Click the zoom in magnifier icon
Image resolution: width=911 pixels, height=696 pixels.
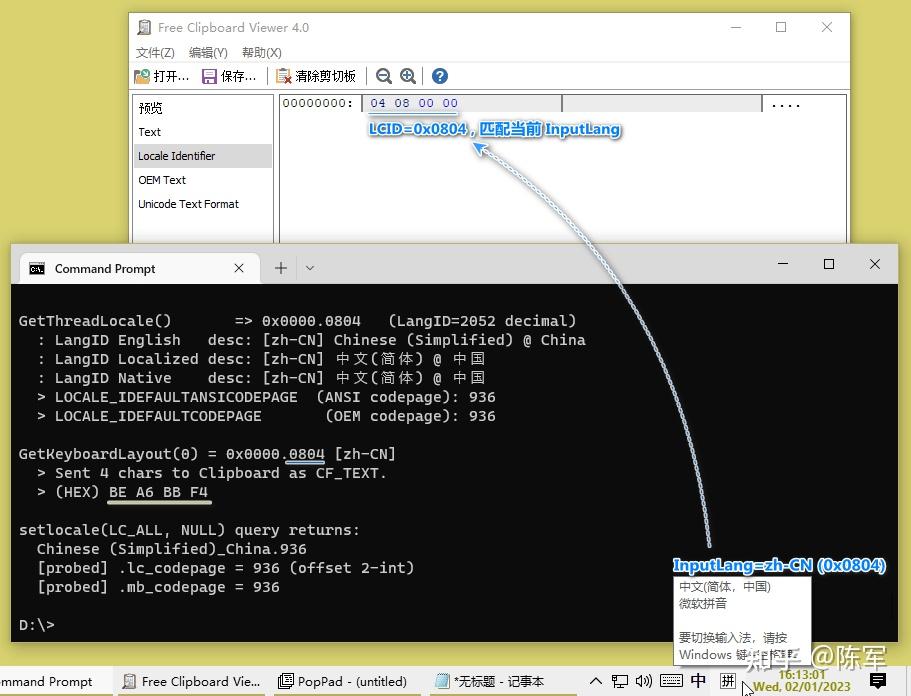point(409,76)
